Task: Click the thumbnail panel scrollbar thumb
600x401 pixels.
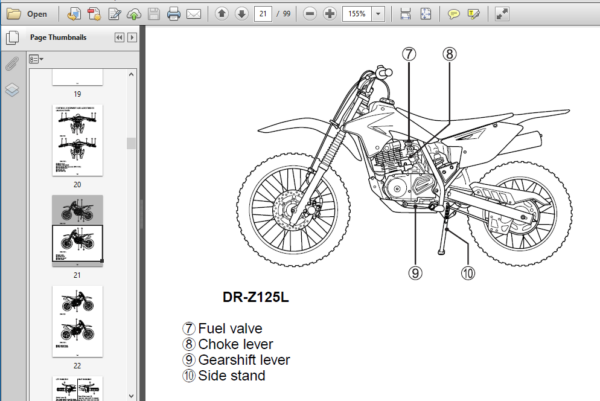Action: coord(131,143)
